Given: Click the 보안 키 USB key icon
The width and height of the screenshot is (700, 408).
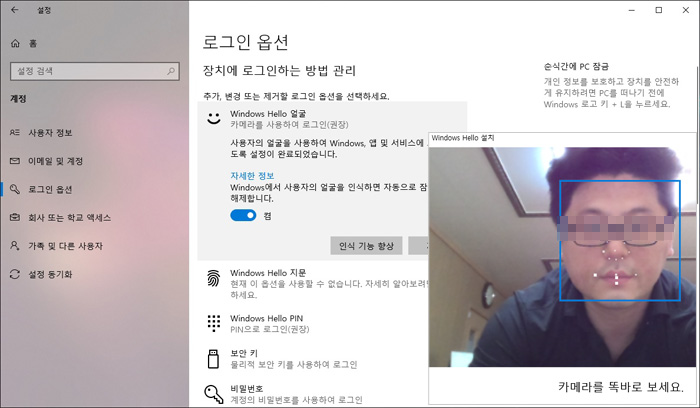Looking at the screenshot, I should 214,359.
